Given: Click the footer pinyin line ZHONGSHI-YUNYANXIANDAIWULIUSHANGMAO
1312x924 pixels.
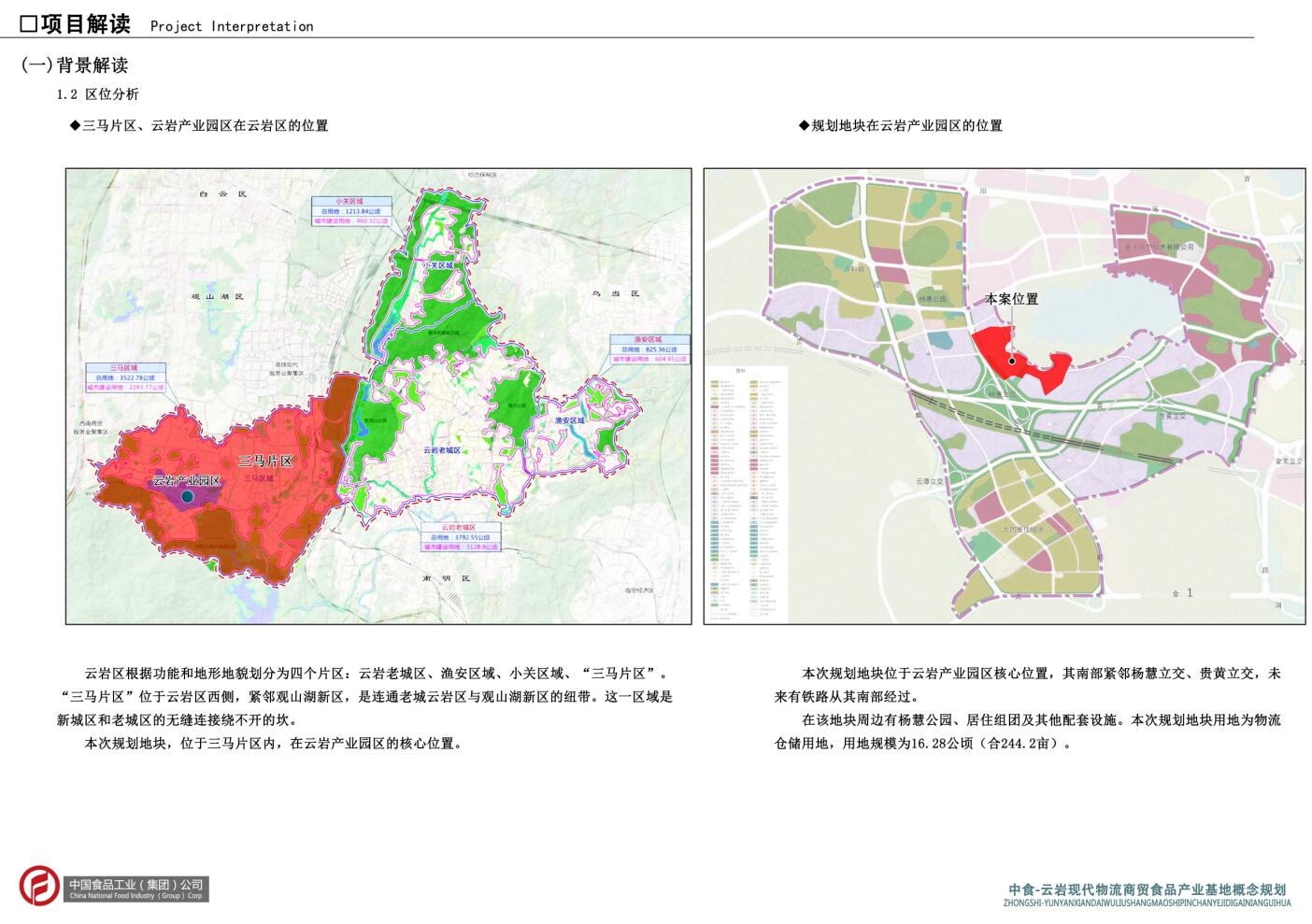Looking at the screenshot, I should pos(1148,903).
